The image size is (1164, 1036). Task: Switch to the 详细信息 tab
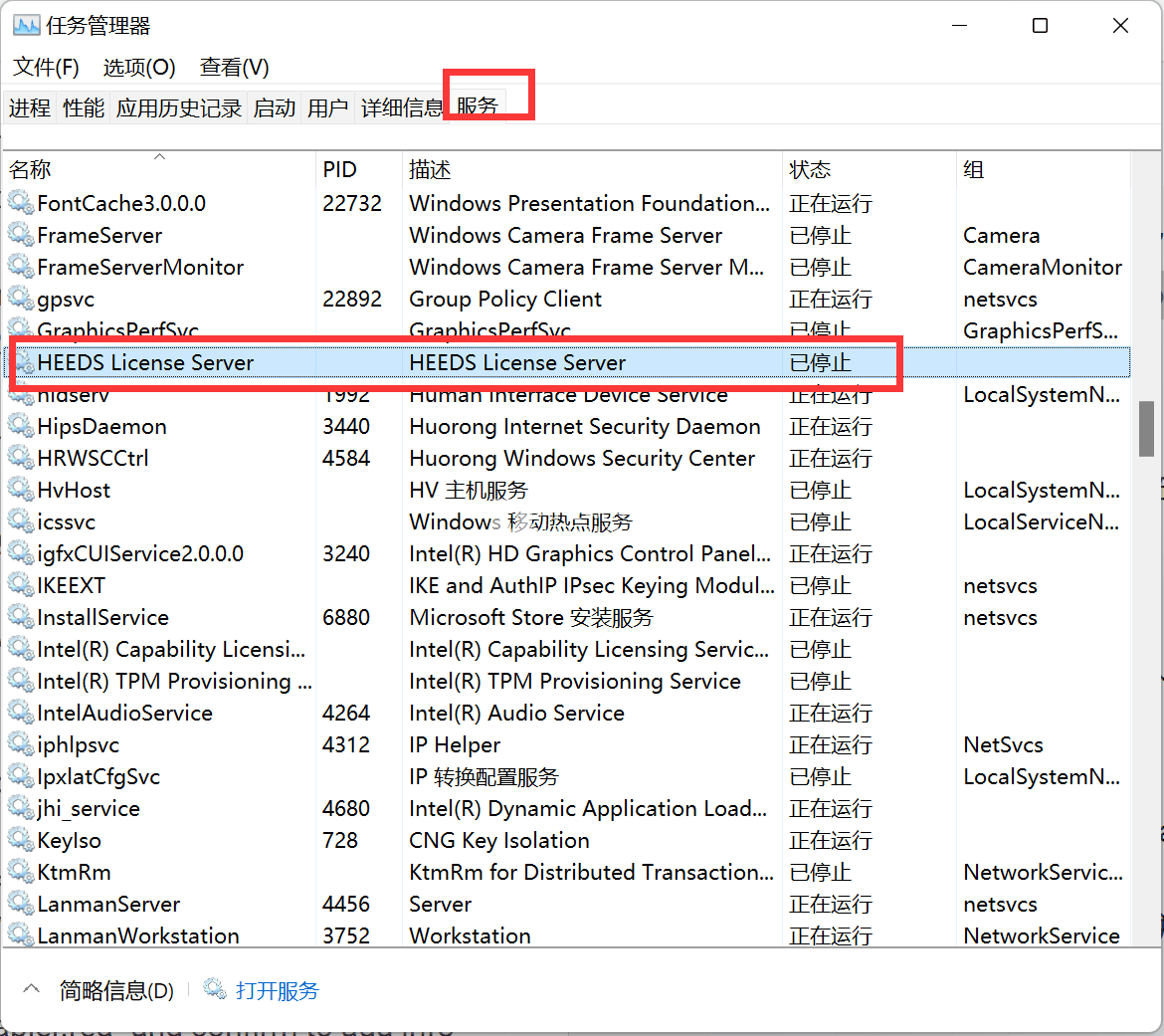pos(402,107)
